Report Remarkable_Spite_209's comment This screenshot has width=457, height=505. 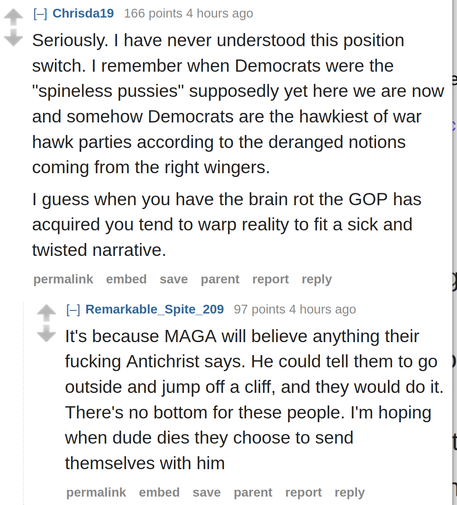click(x=303, y=492)
